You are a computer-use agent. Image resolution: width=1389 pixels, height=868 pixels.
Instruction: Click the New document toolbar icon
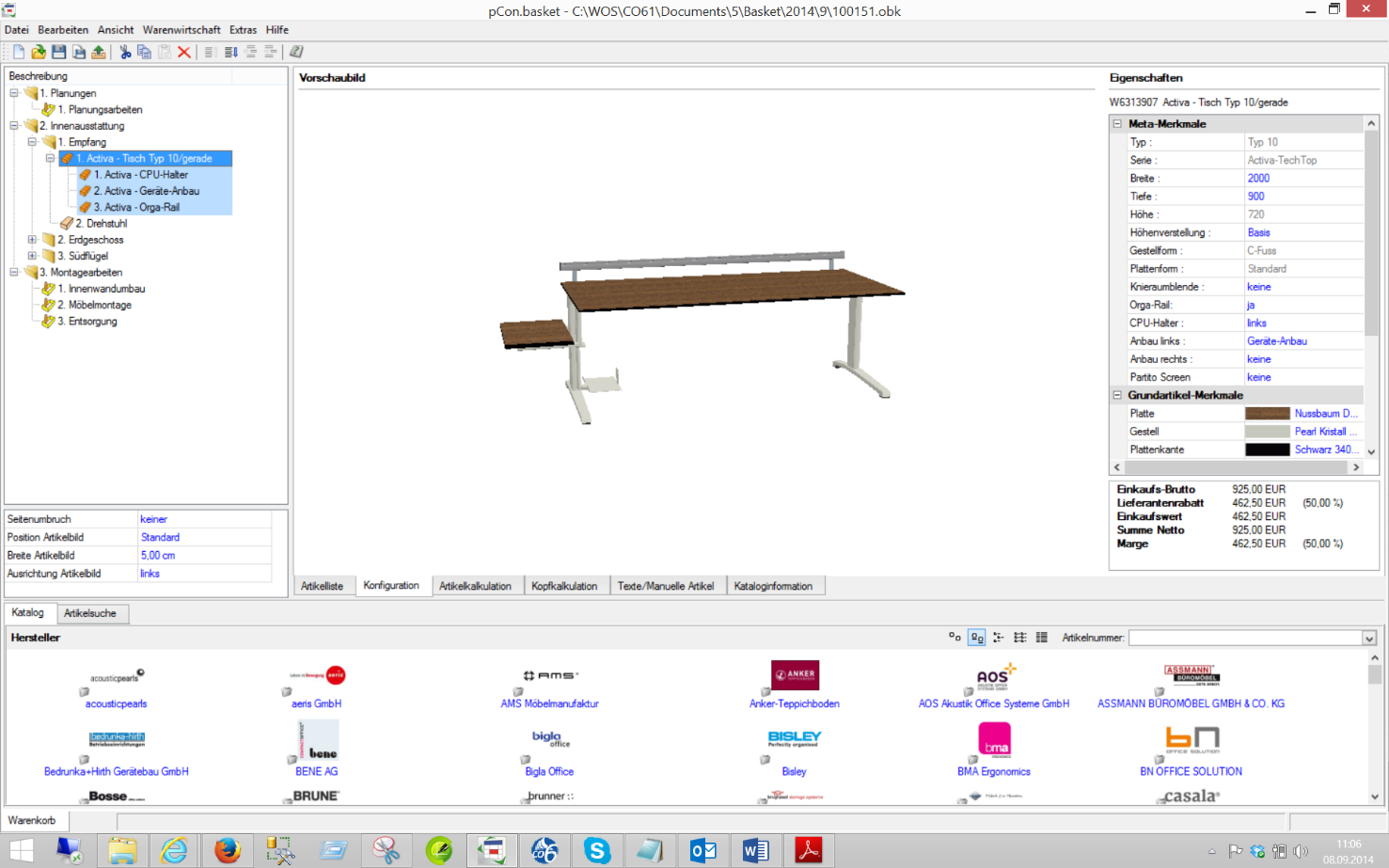point(19,52)
